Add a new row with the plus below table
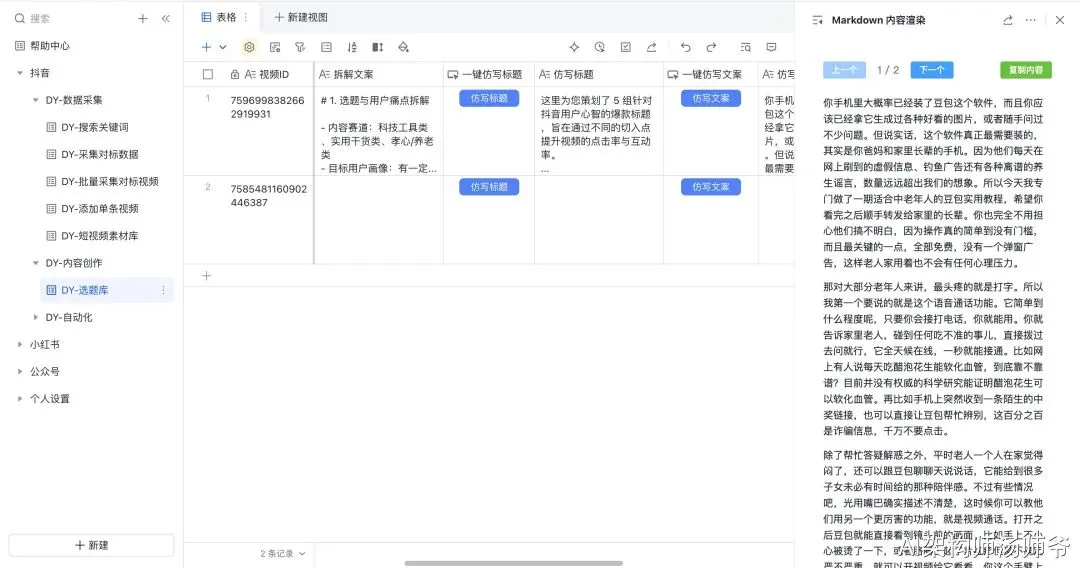Screen dimensions: 1080x568 [x=206, y=275]
